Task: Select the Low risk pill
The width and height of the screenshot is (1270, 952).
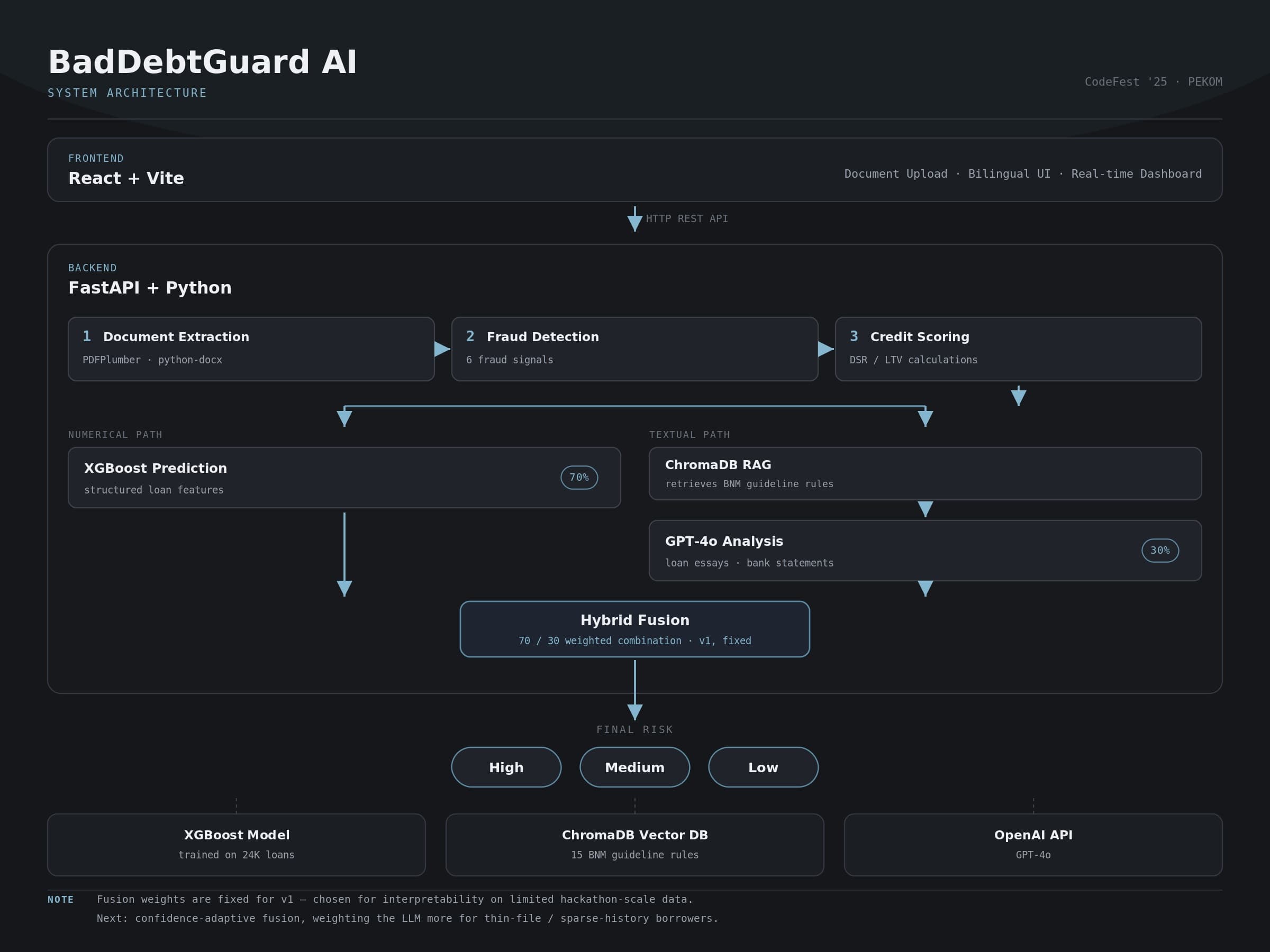Action: tap(764, 767)
